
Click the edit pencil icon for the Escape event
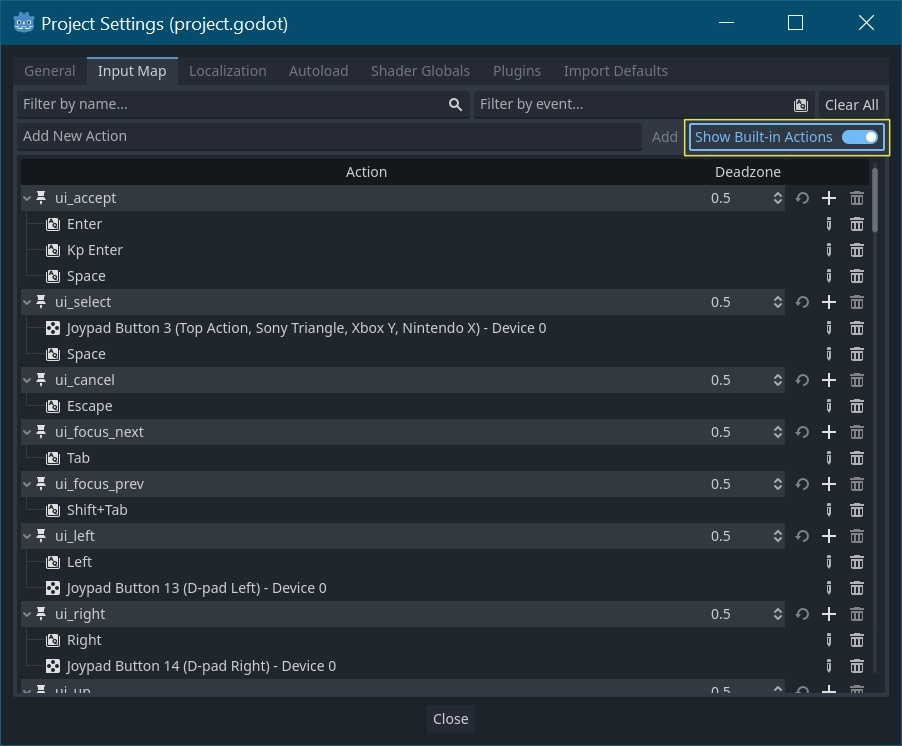click(x=828, y=406)
